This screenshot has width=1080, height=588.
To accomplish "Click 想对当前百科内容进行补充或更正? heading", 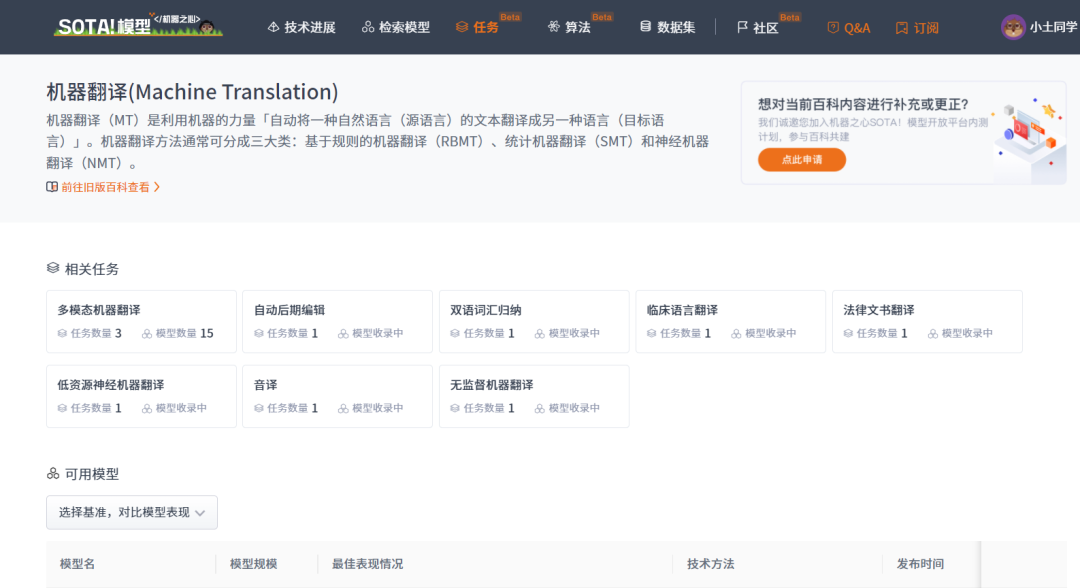I will [864, 104].
